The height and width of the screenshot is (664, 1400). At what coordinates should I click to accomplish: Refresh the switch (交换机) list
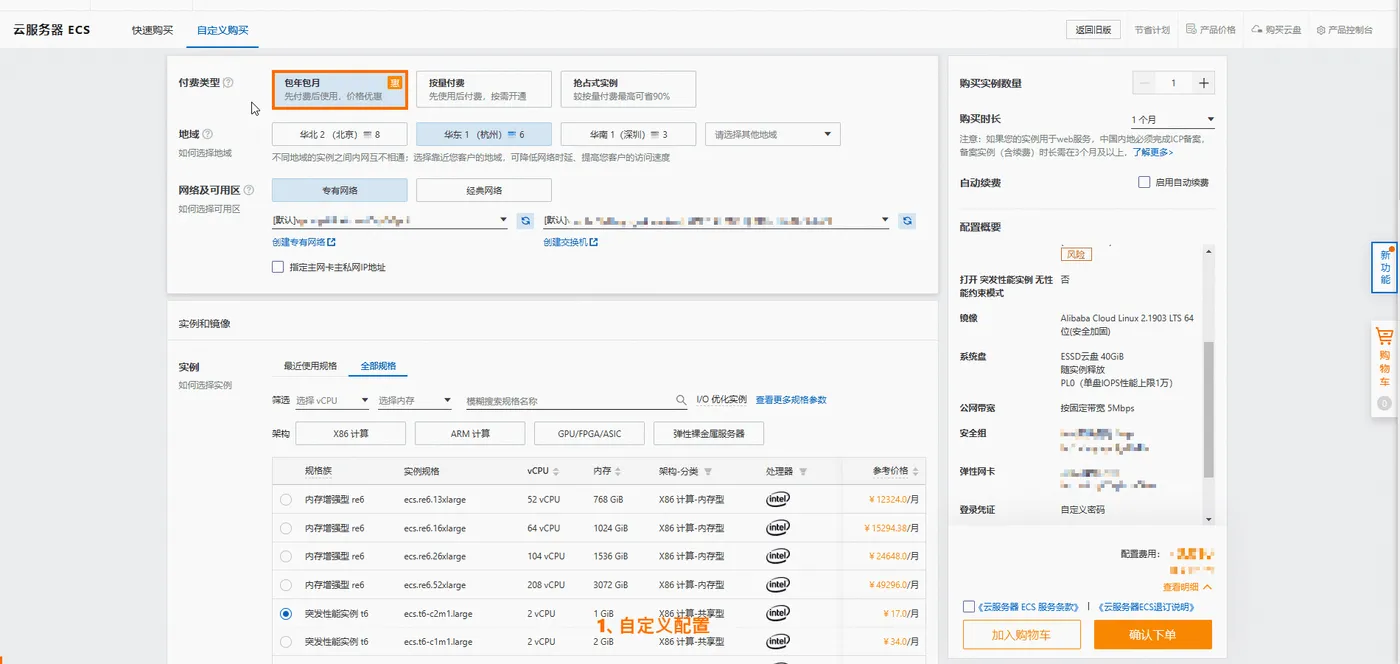[x=907, y=220]
